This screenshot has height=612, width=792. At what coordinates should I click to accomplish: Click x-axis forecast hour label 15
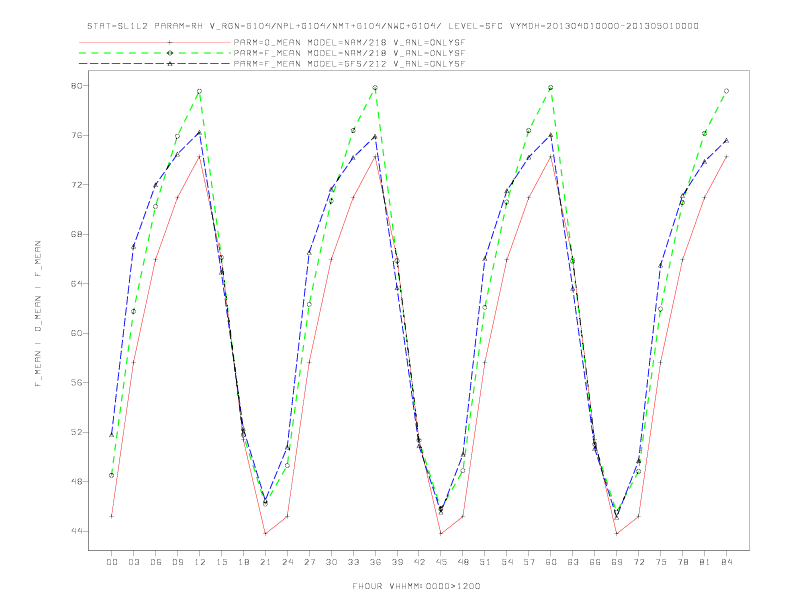(x=221, y=562)
